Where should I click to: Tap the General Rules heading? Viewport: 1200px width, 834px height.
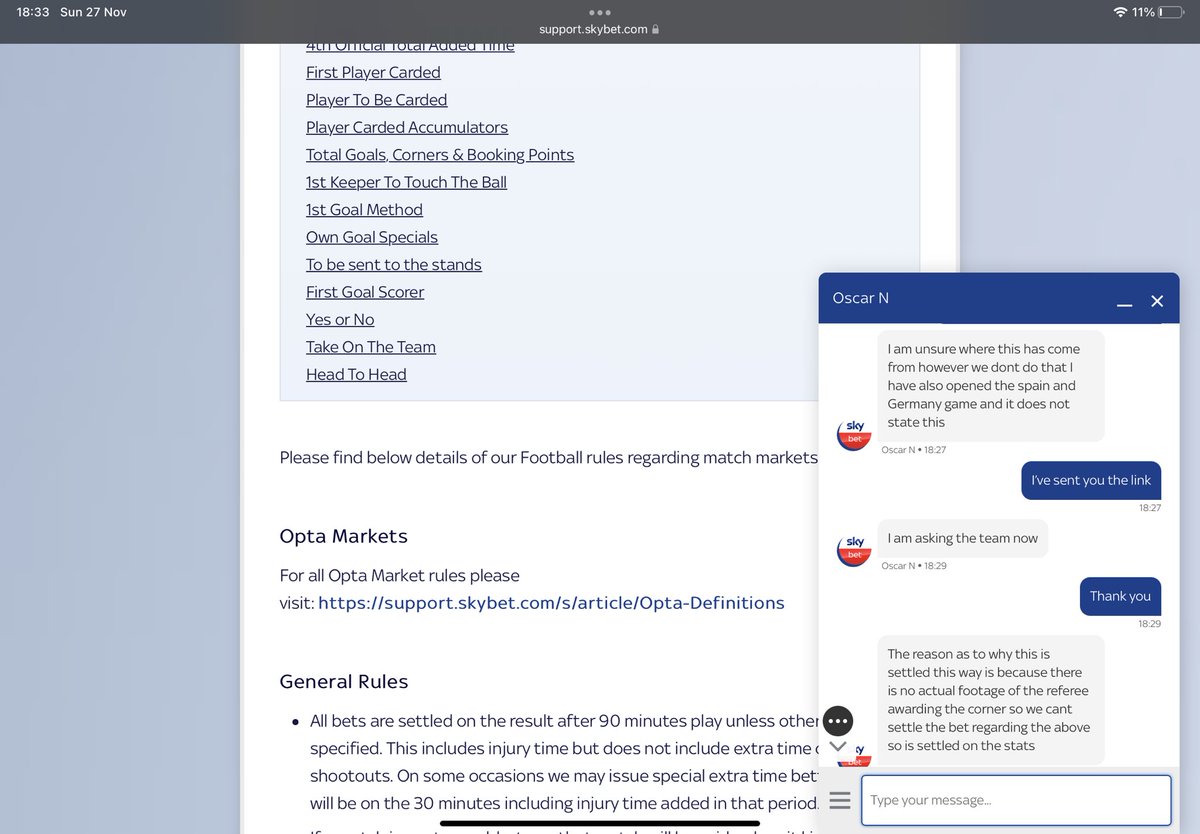click(344, 682)
